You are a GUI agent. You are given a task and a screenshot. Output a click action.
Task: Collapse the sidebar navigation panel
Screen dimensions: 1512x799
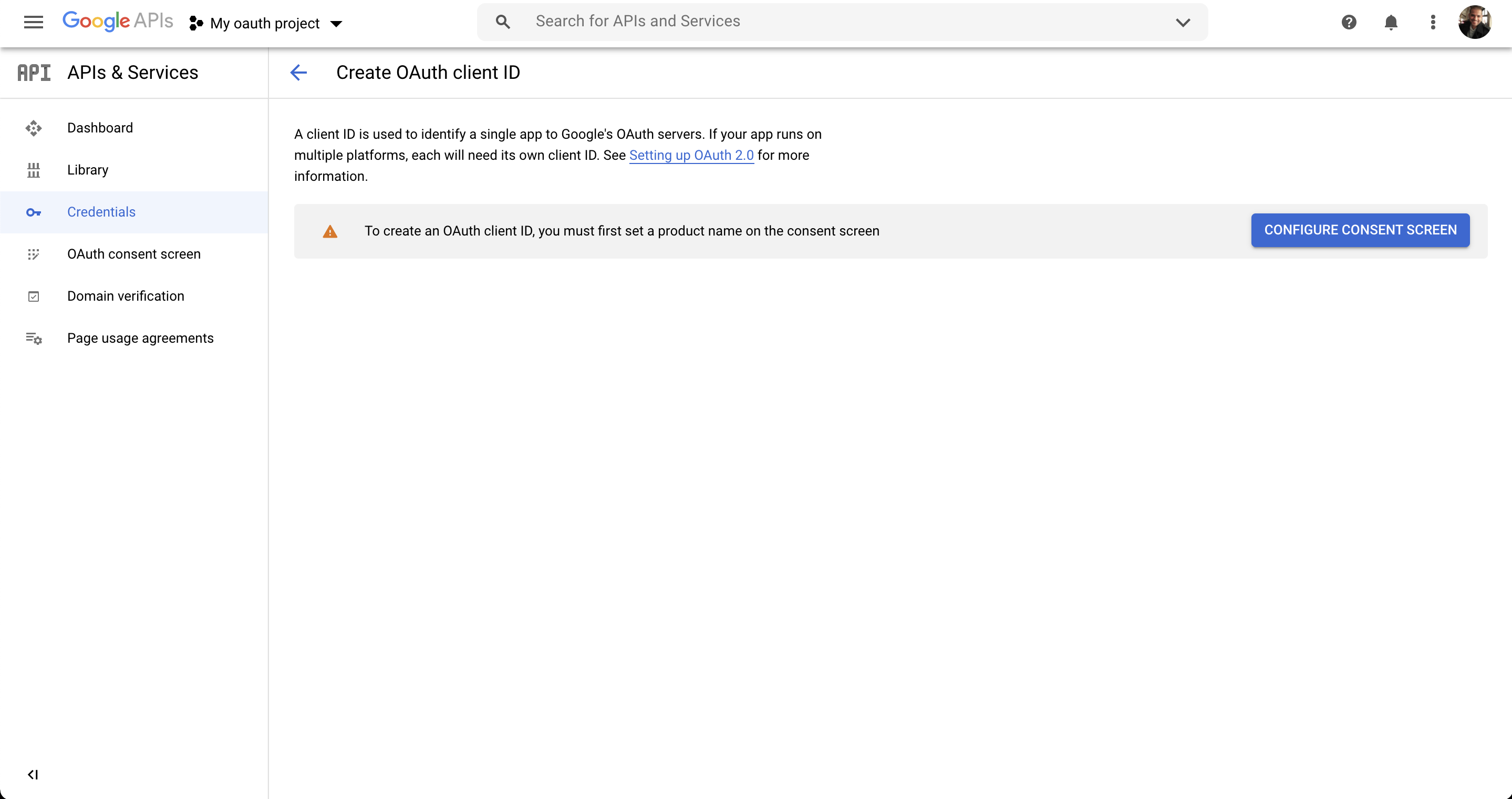tap(33, 774)
